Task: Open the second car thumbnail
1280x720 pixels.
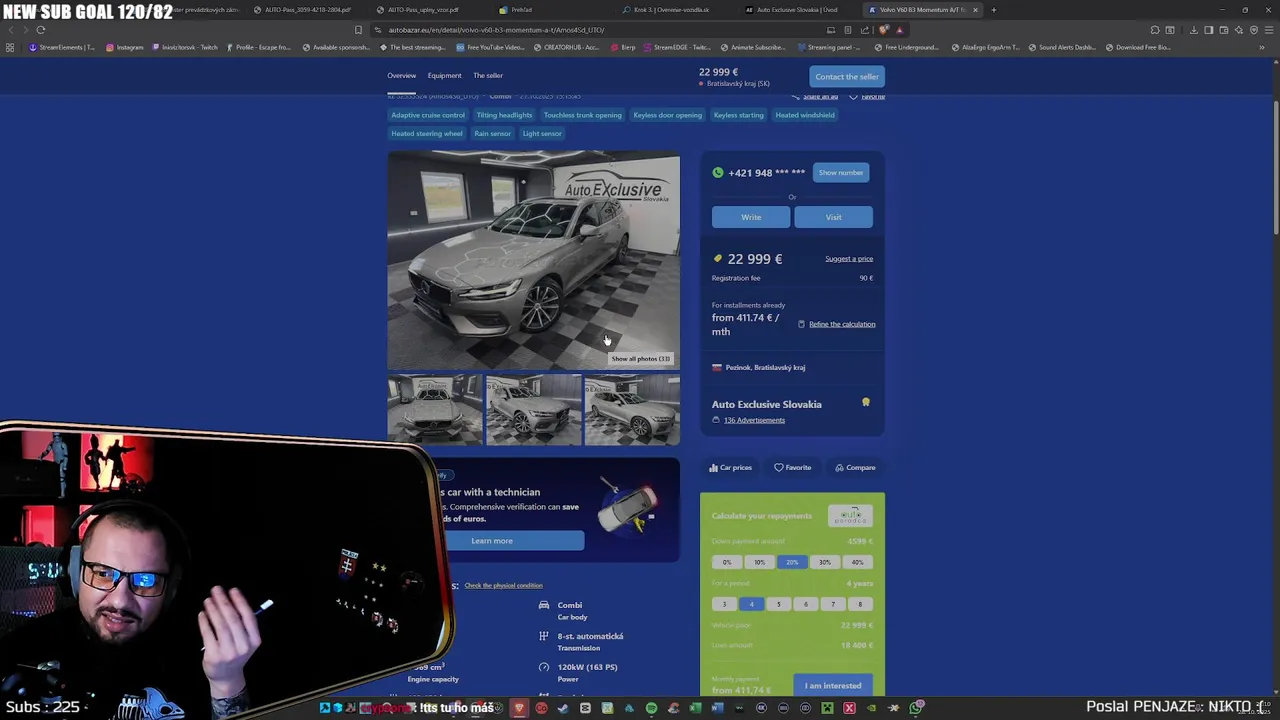Action: [x=534, y=410]
